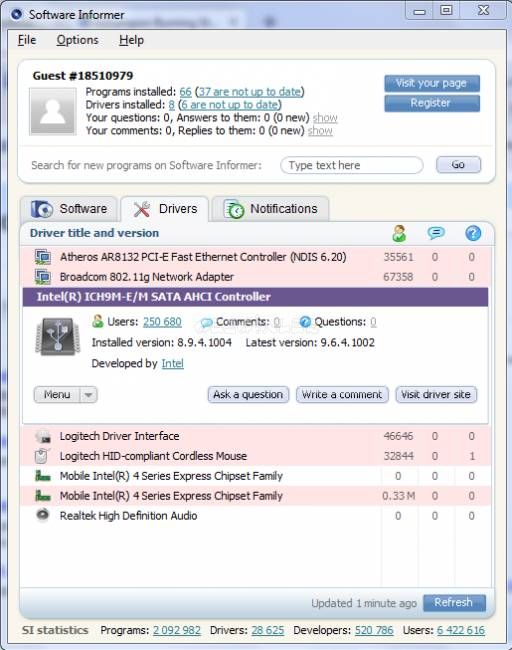The image size is (512, 650).
Task: Click the Menu button
Action: (x=57, y=395)
